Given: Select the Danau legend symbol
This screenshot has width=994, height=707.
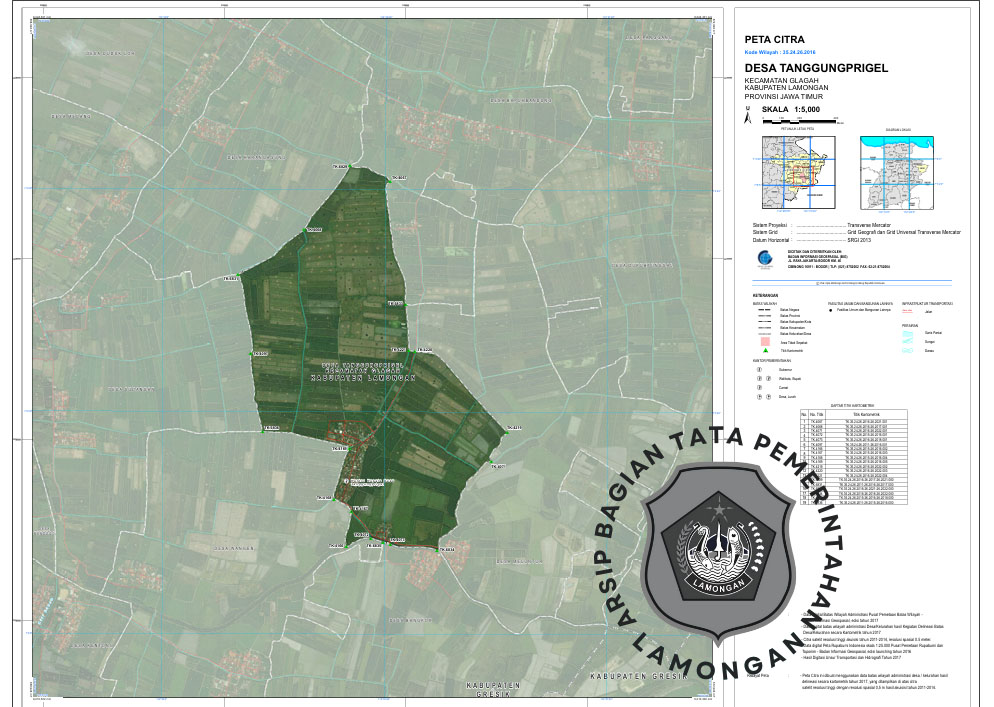Looking at the screenshot, I should [908, 351].
